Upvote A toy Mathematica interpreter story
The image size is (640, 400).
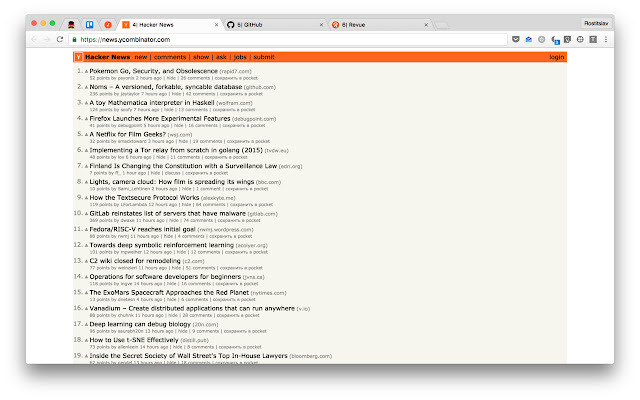pos(87,103)
